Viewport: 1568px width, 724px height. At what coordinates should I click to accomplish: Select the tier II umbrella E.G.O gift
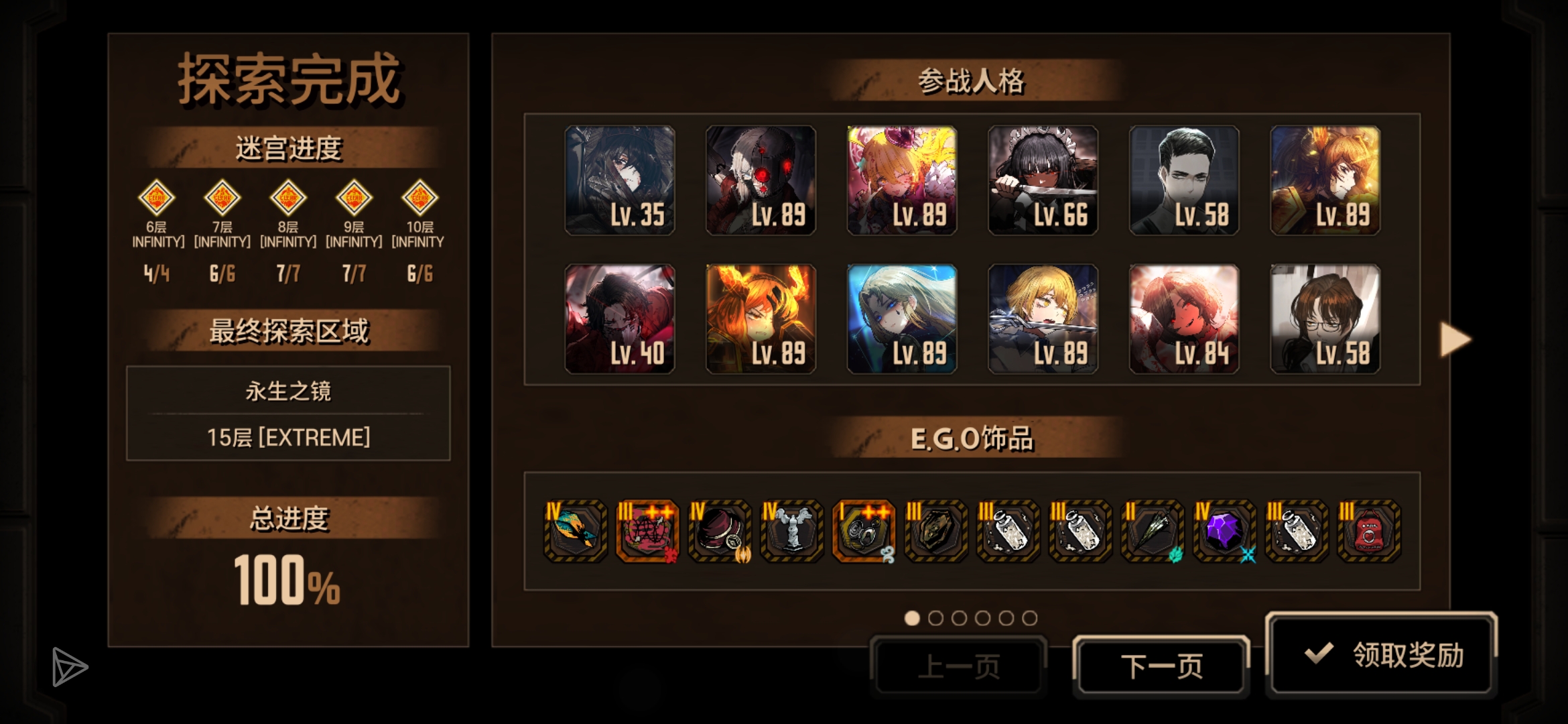pyautogui.click(x=1153, y=531)
